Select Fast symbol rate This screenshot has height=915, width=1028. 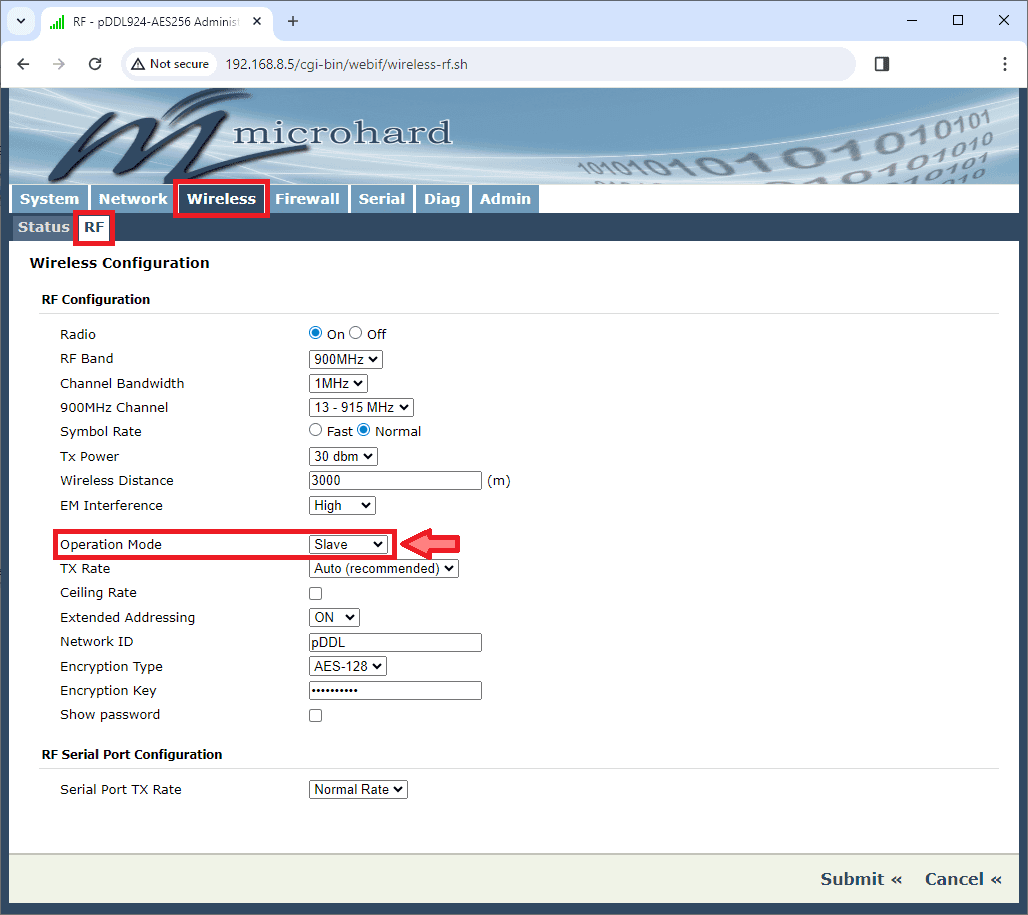[x=316, y=430]
